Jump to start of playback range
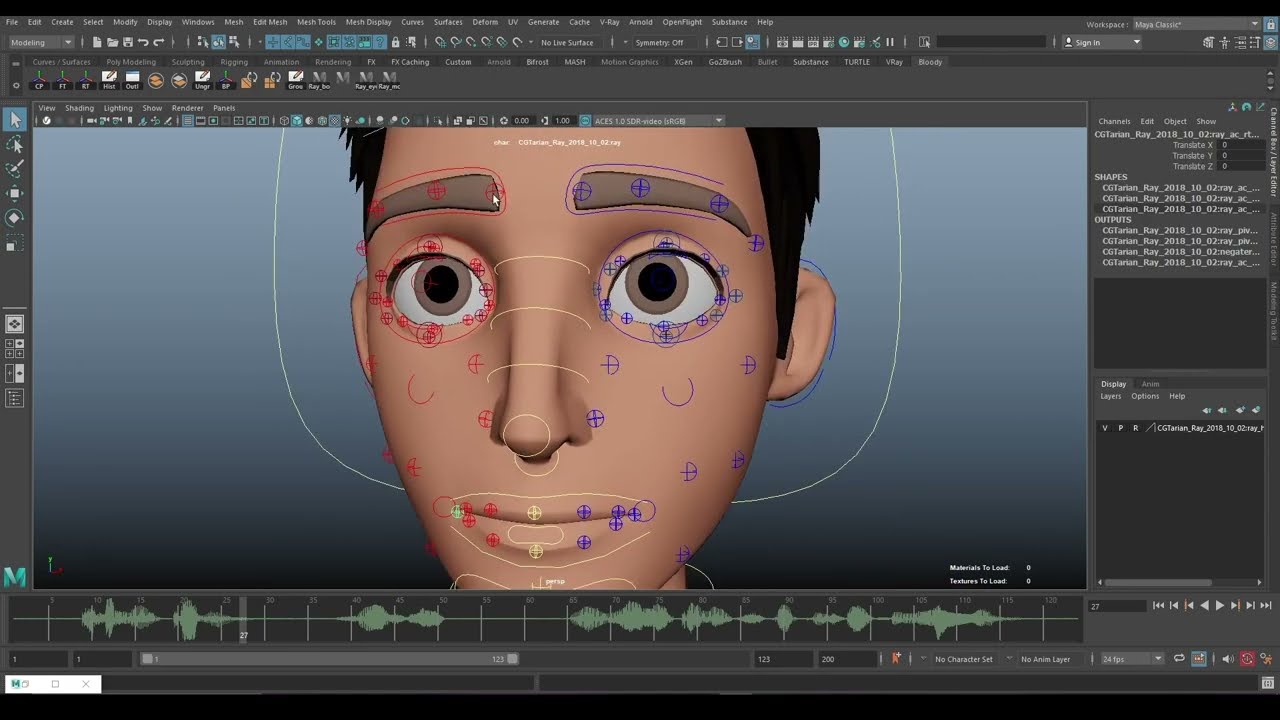Viewport: 1280px width, 720px height. pyautogui.click(x=1158, y=606)
